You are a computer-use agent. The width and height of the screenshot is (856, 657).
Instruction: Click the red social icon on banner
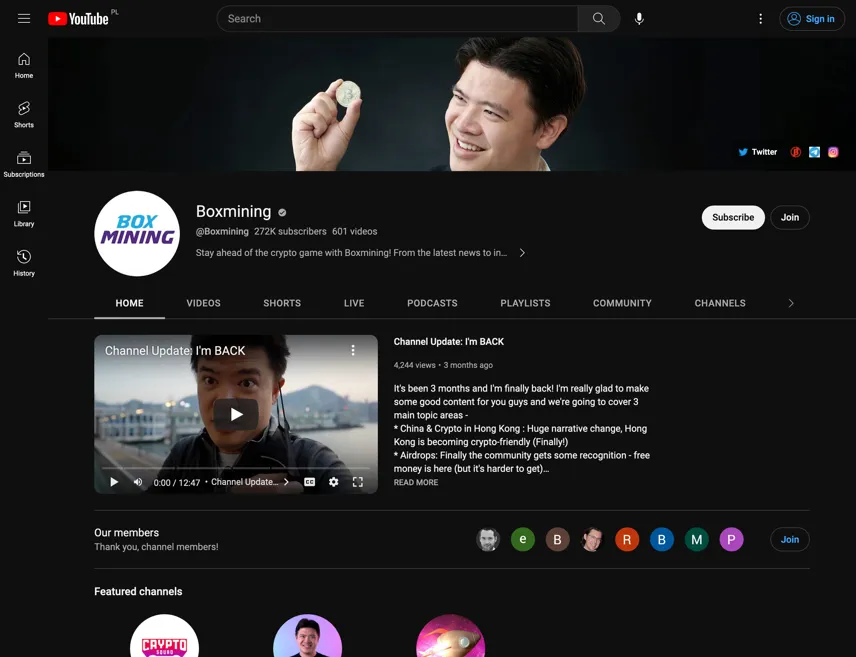(x=795, y=152)
